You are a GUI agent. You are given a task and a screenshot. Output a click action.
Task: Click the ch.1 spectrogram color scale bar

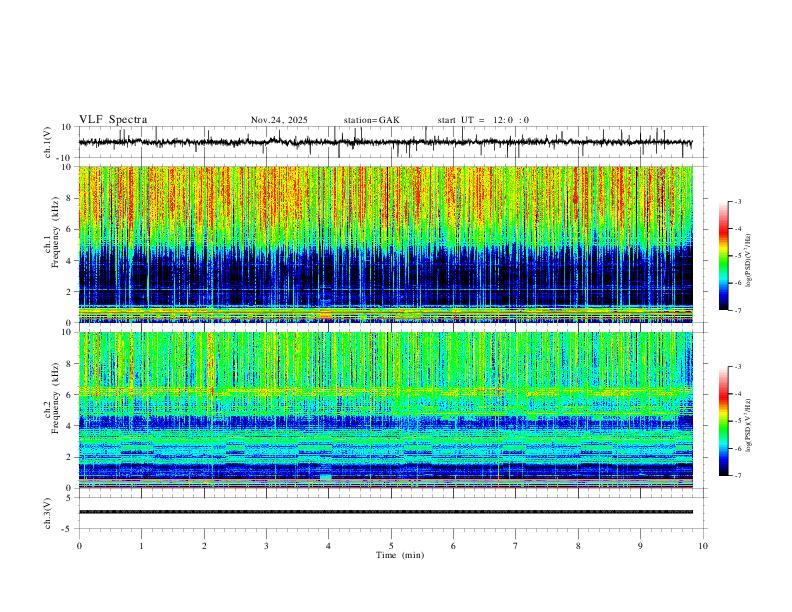click(x=723, y=256)
